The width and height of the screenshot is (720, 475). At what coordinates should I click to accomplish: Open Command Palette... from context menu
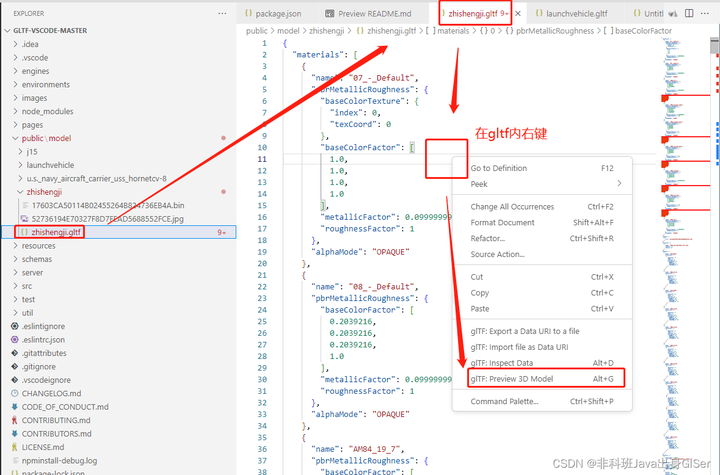point(542,401)
